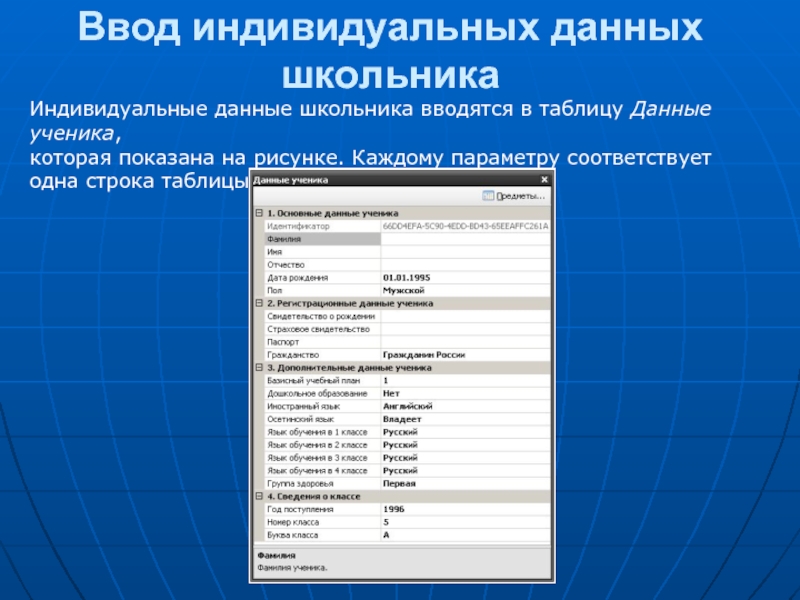Select the highlighted Фамилия row
Image resolution: width=800 pixels, height=600 pixels.
[322, 239]
